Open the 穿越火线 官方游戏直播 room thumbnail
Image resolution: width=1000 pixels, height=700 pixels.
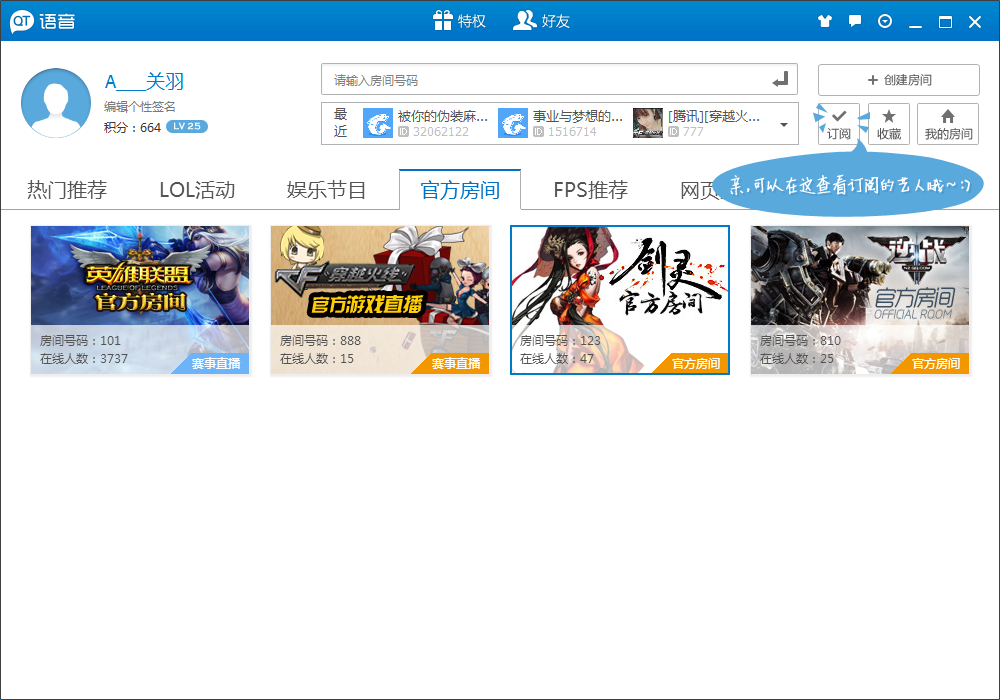[380, 300]
